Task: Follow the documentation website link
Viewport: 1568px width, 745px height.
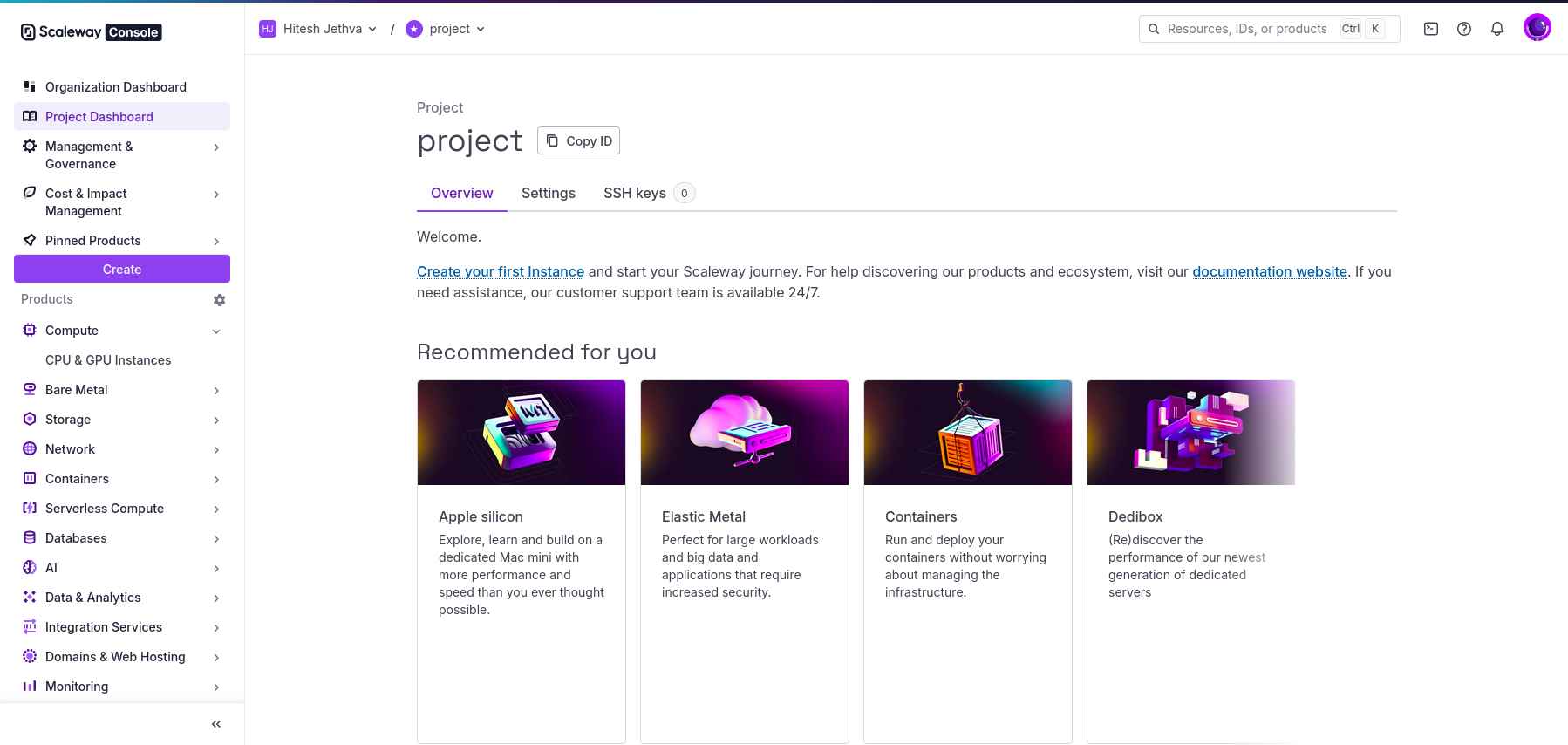Action: pyautogui.click(x=1270, y=271)
